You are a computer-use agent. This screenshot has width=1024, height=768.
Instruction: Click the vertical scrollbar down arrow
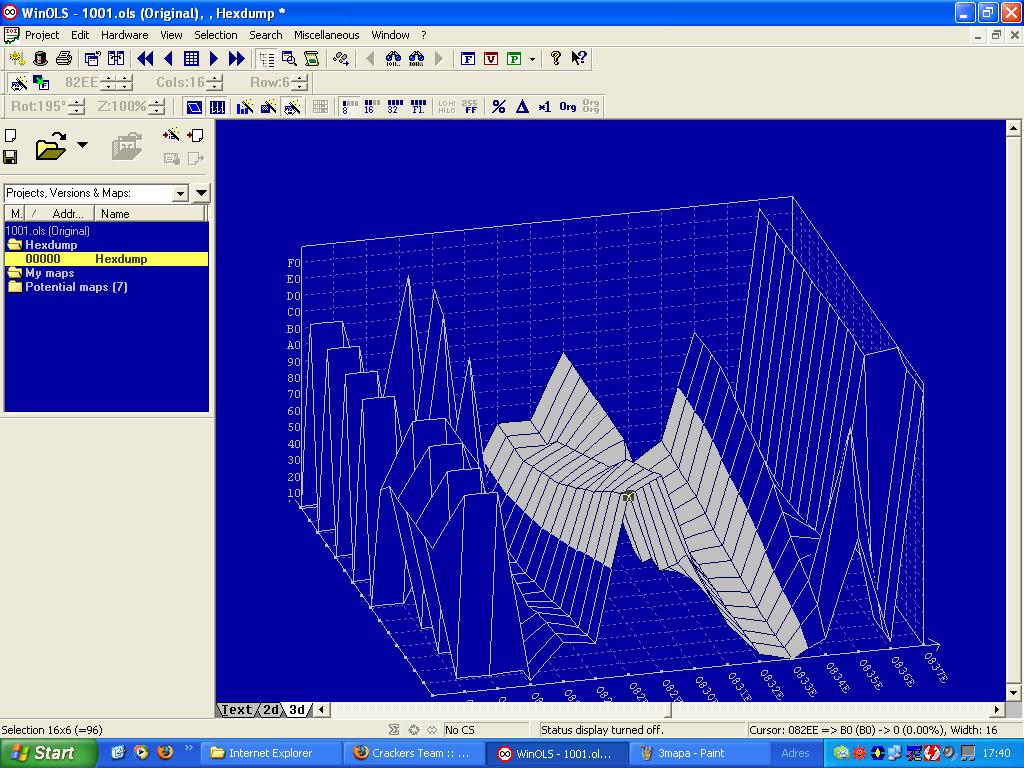(x=1013, y=693)
